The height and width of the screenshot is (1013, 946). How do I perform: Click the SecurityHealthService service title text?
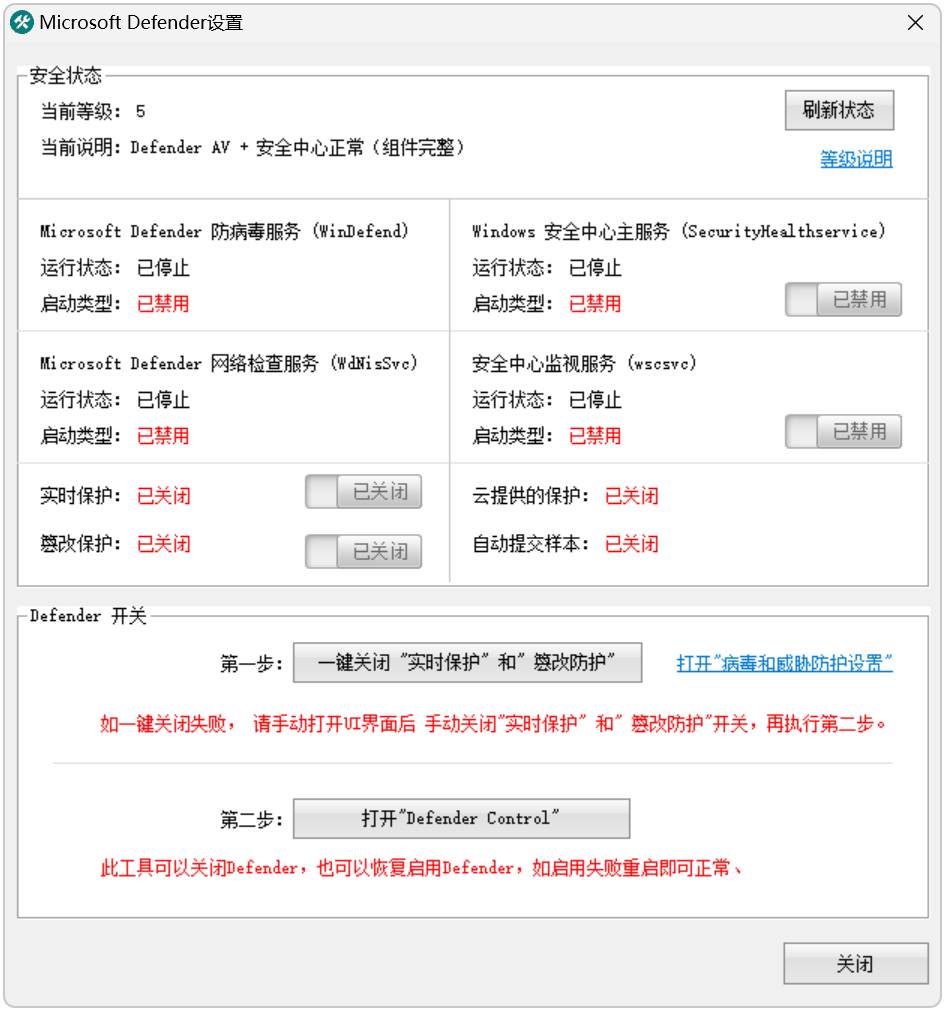click(678, 231)
